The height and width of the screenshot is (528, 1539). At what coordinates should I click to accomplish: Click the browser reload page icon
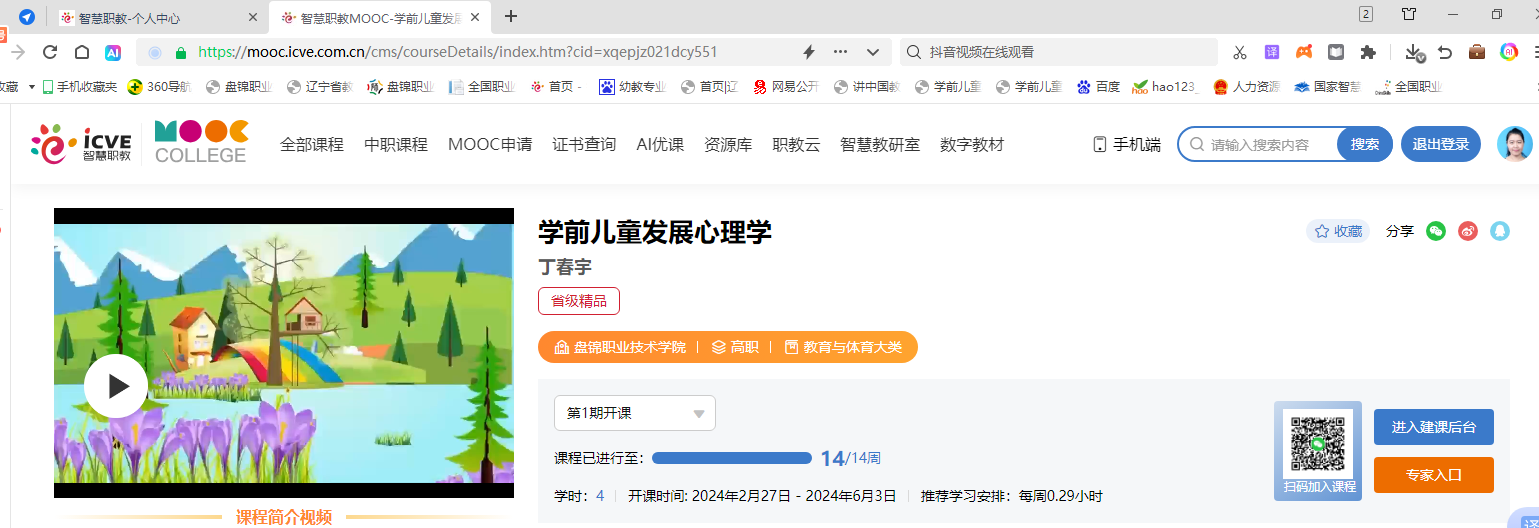tap(50, 52)
